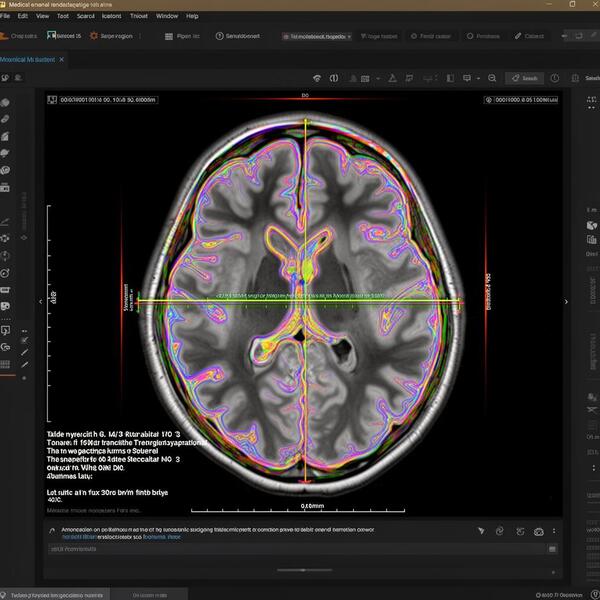Open the View menu
Viewport: 600px width, 600px height.
(x=42, y=16)
